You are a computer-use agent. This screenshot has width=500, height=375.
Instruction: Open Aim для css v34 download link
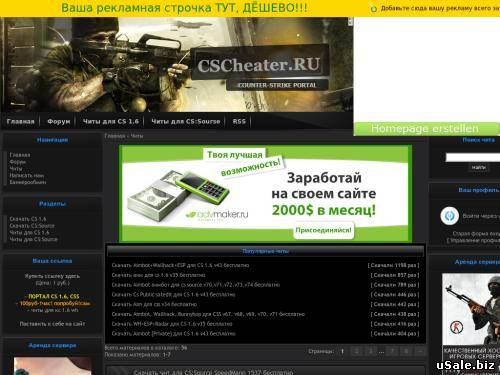point(154,304)
